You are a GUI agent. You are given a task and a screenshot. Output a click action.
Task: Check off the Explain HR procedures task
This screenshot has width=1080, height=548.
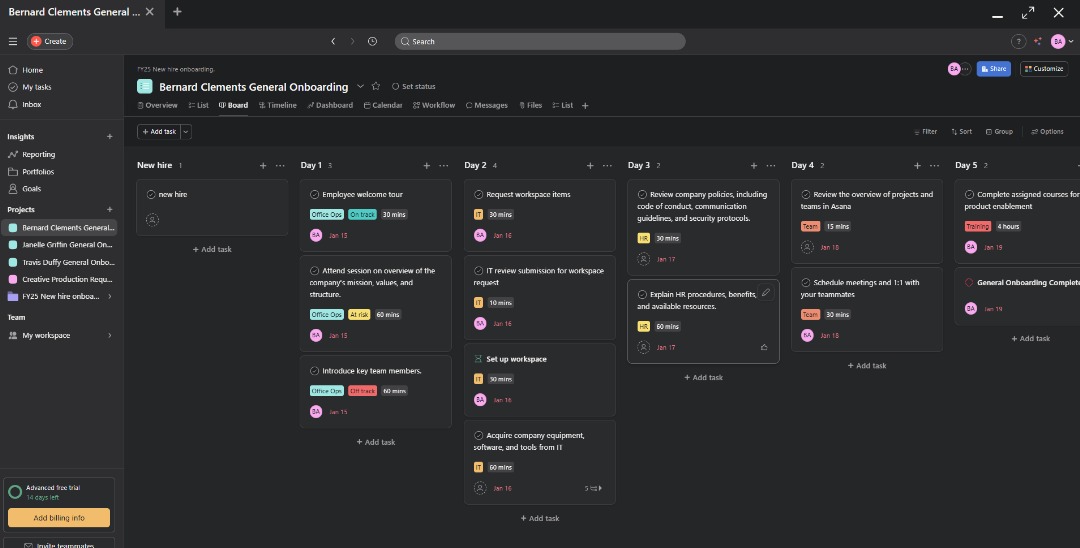coord(643,295)
